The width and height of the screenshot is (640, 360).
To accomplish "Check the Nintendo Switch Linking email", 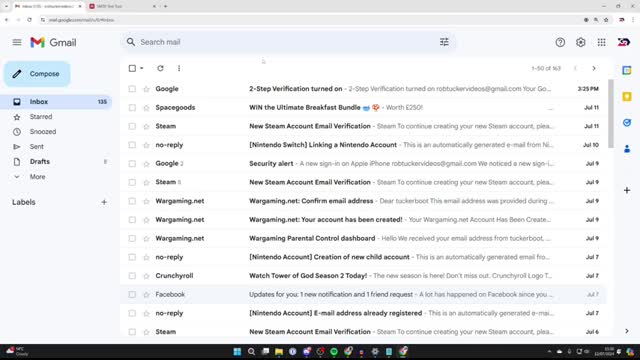I will click(x=132, y=145).
